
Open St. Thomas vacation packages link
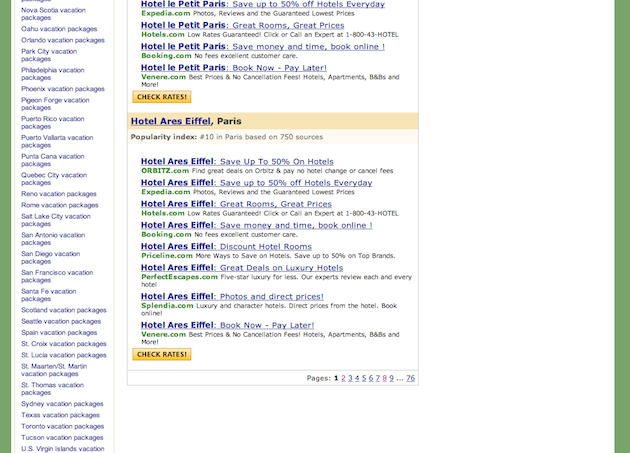(53, 389)
